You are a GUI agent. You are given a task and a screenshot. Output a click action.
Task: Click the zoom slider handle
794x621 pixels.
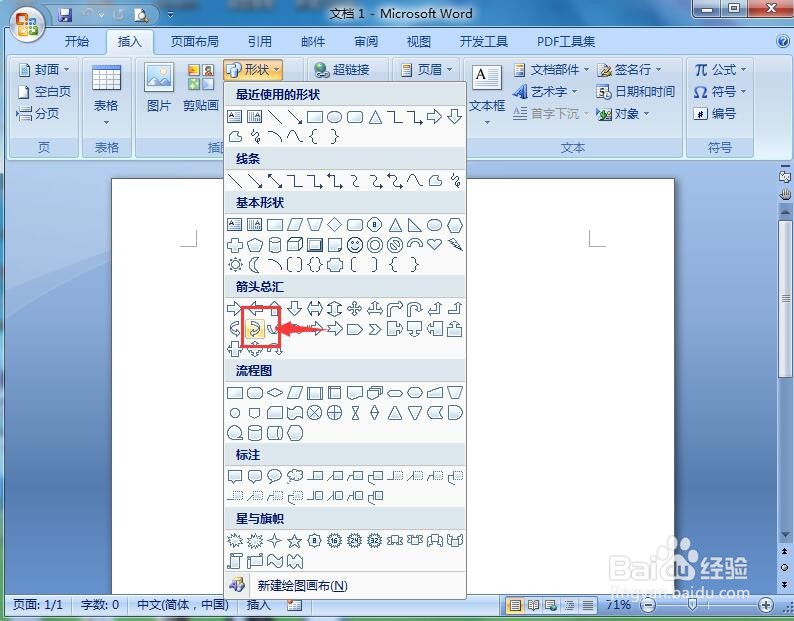click(x=692, y=605)
